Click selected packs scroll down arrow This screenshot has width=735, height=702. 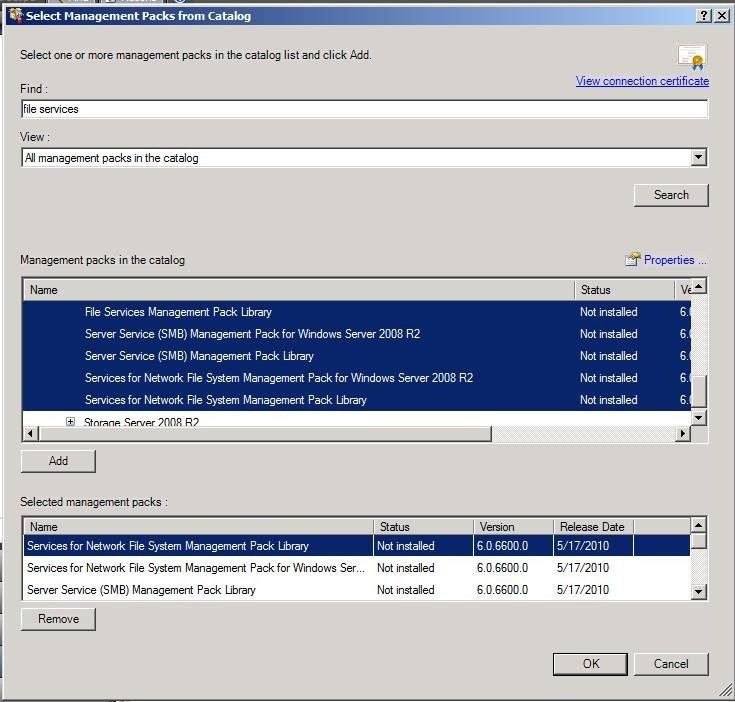698,591
